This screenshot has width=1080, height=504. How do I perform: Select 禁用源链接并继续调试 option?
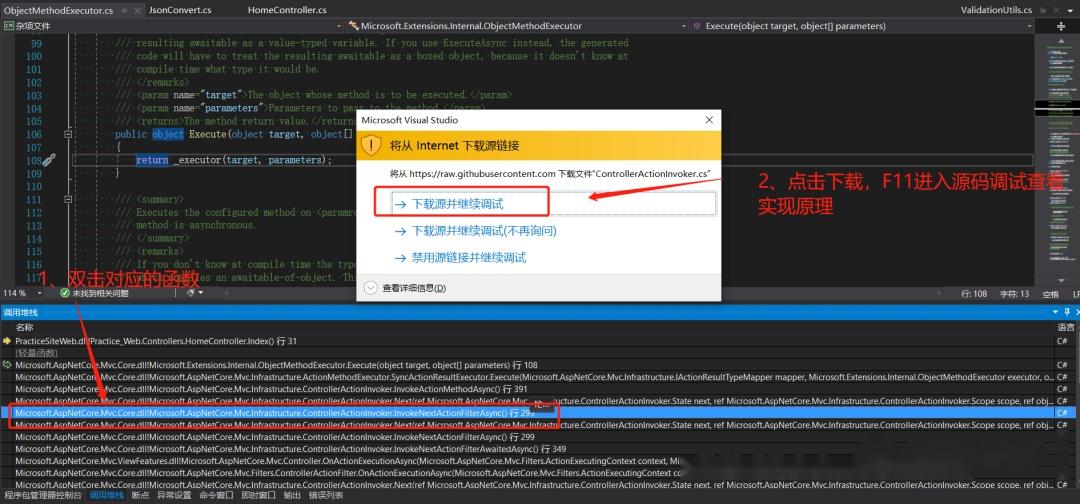tap(468, 257)
